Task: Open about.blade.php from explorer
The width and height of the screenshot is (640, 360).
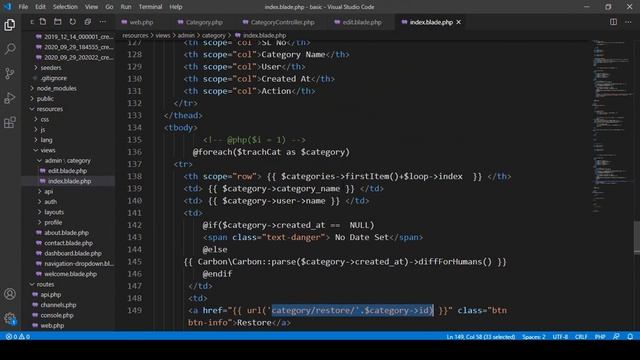Action: (66, 233)
